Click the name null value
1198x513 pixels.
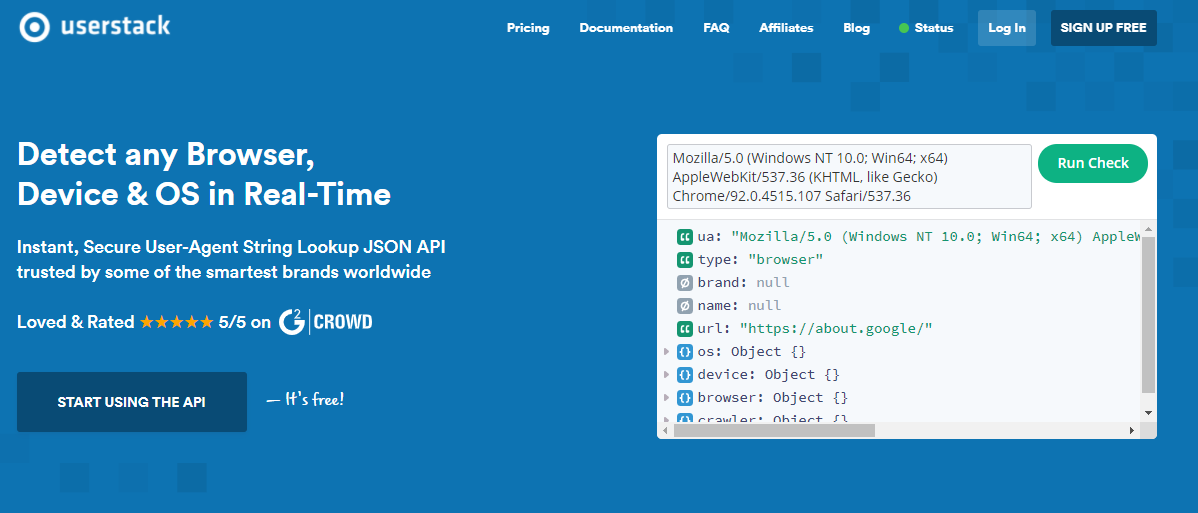[764, 306]
